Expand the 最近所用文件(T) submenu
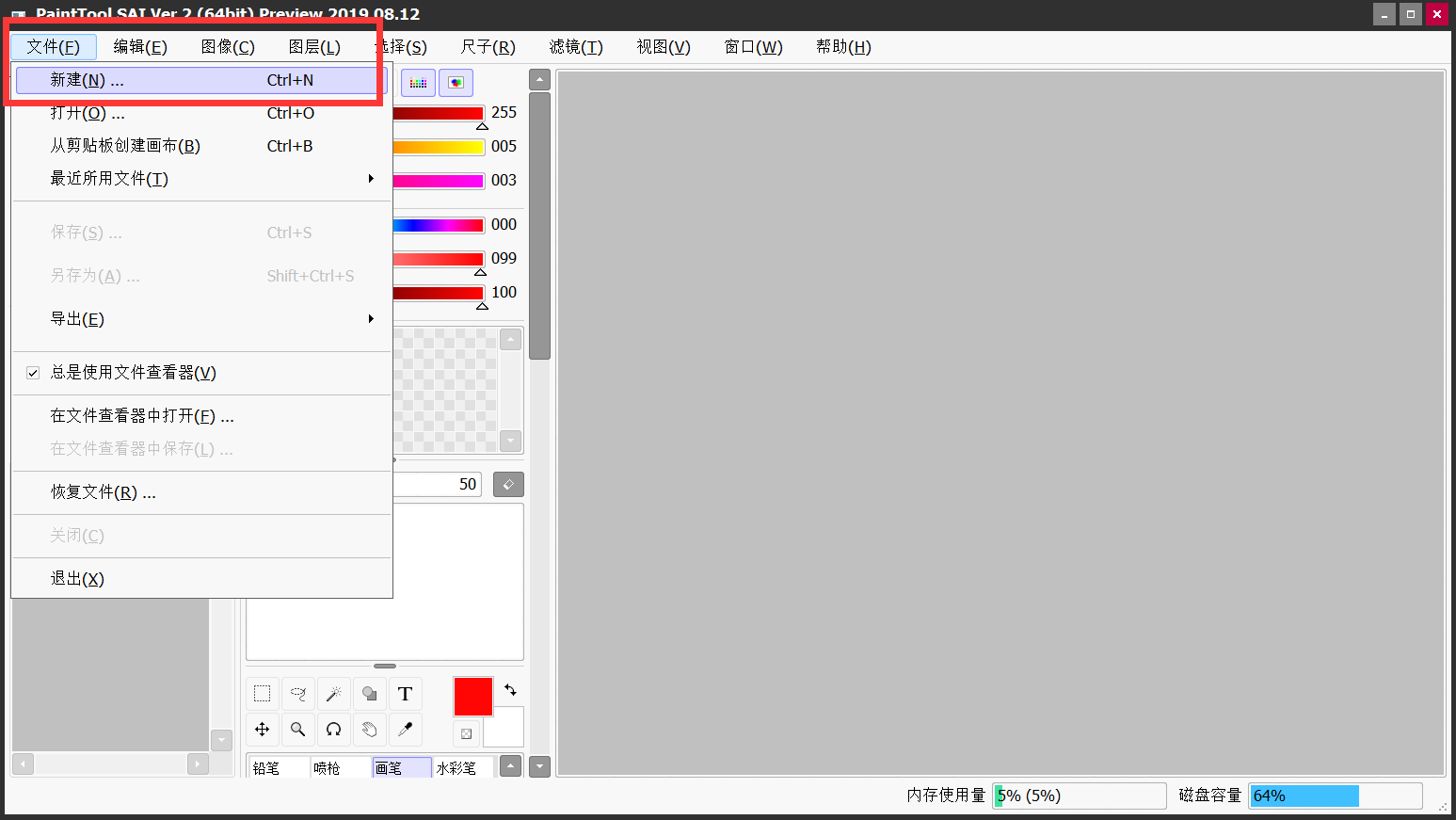The image size is (1456, 820). 201,179
